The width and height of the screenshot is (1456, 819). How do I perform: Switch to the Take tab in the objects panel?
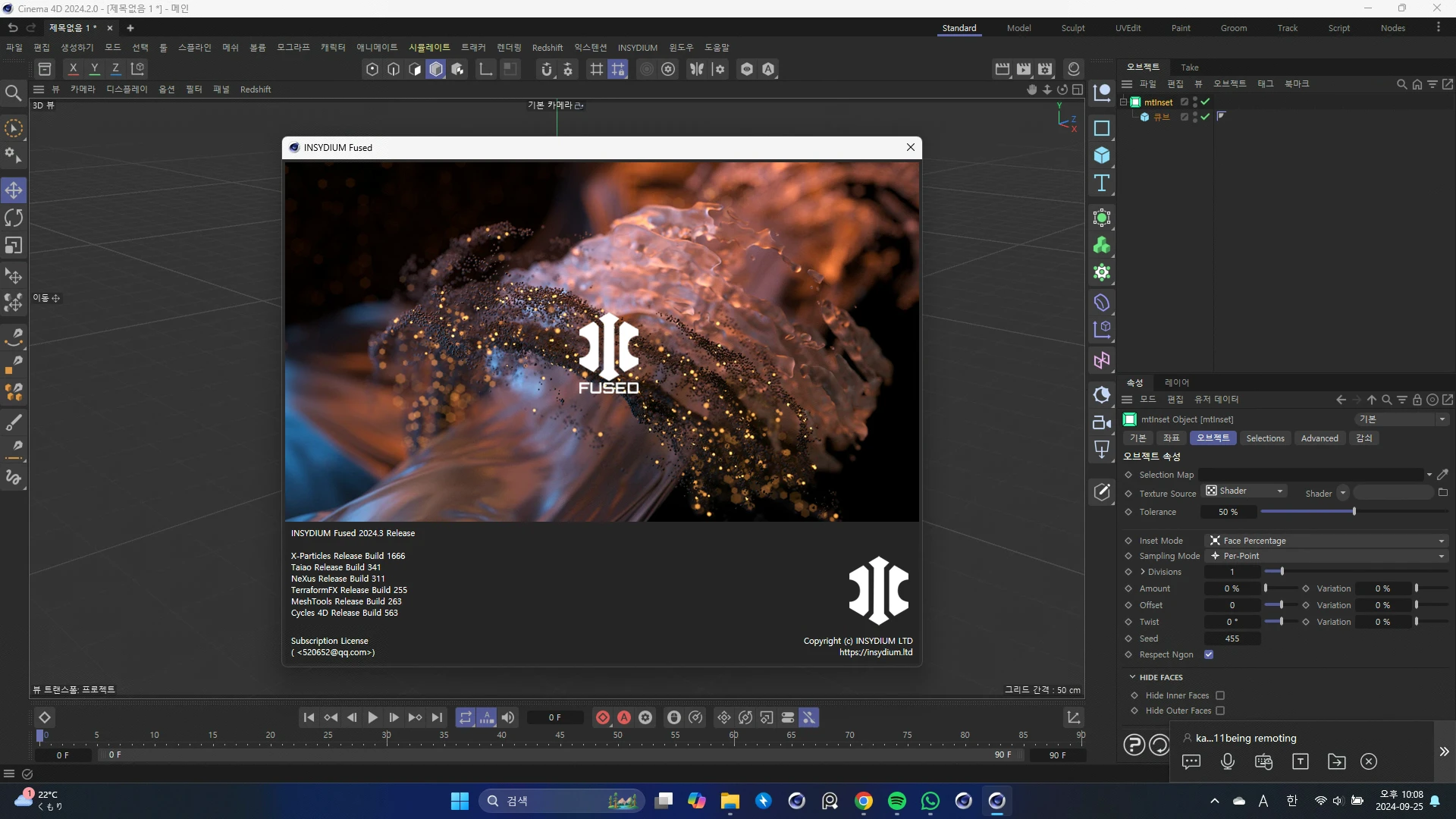1190,67
